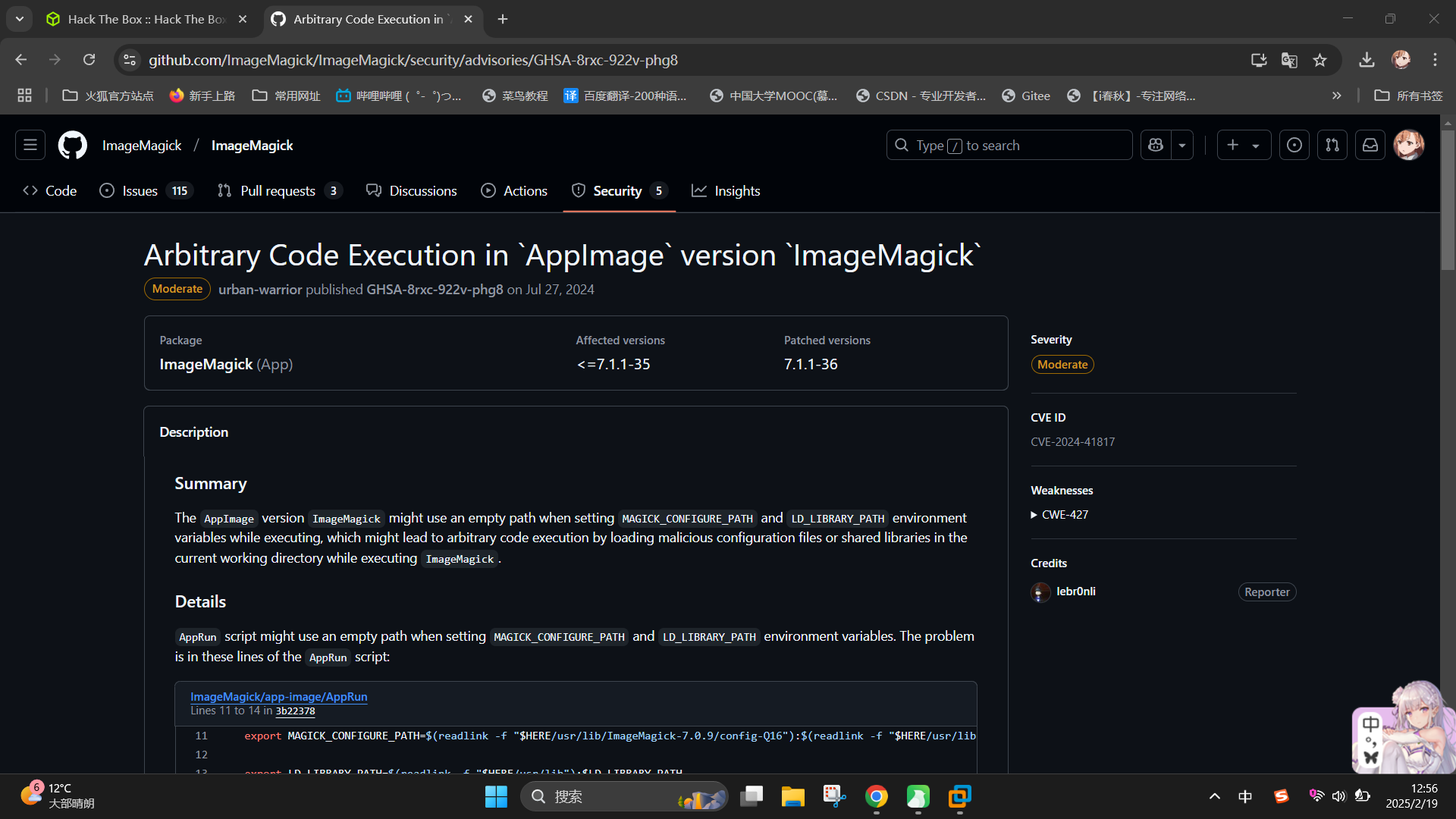The image size is (1456, 819).
Task: Select the CVE-2024-41817 identifier text
Action: click(x=1072, y=442)
